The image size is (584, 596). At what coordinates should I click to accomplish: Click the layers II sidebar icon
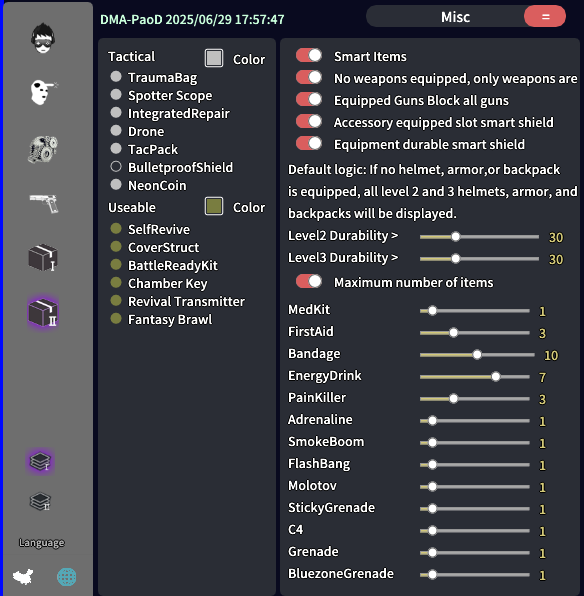tap(40, 501)
